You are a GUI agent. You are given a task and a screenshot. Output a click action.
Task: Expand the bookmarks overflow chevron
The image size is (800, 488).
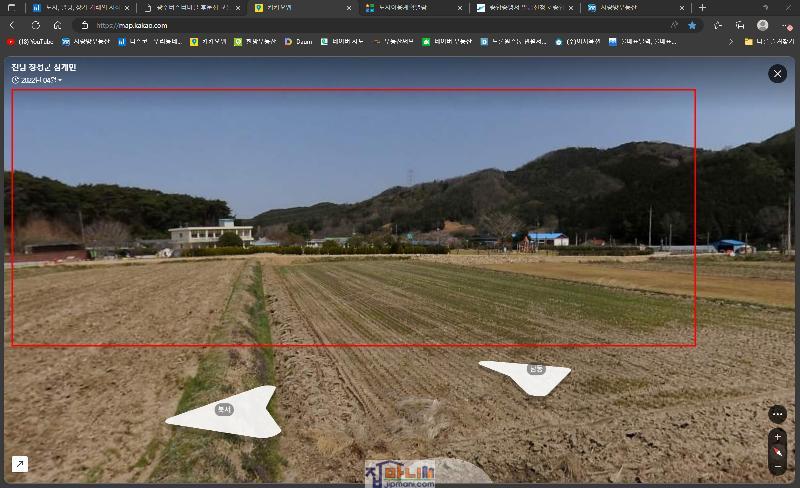[731, 42]
